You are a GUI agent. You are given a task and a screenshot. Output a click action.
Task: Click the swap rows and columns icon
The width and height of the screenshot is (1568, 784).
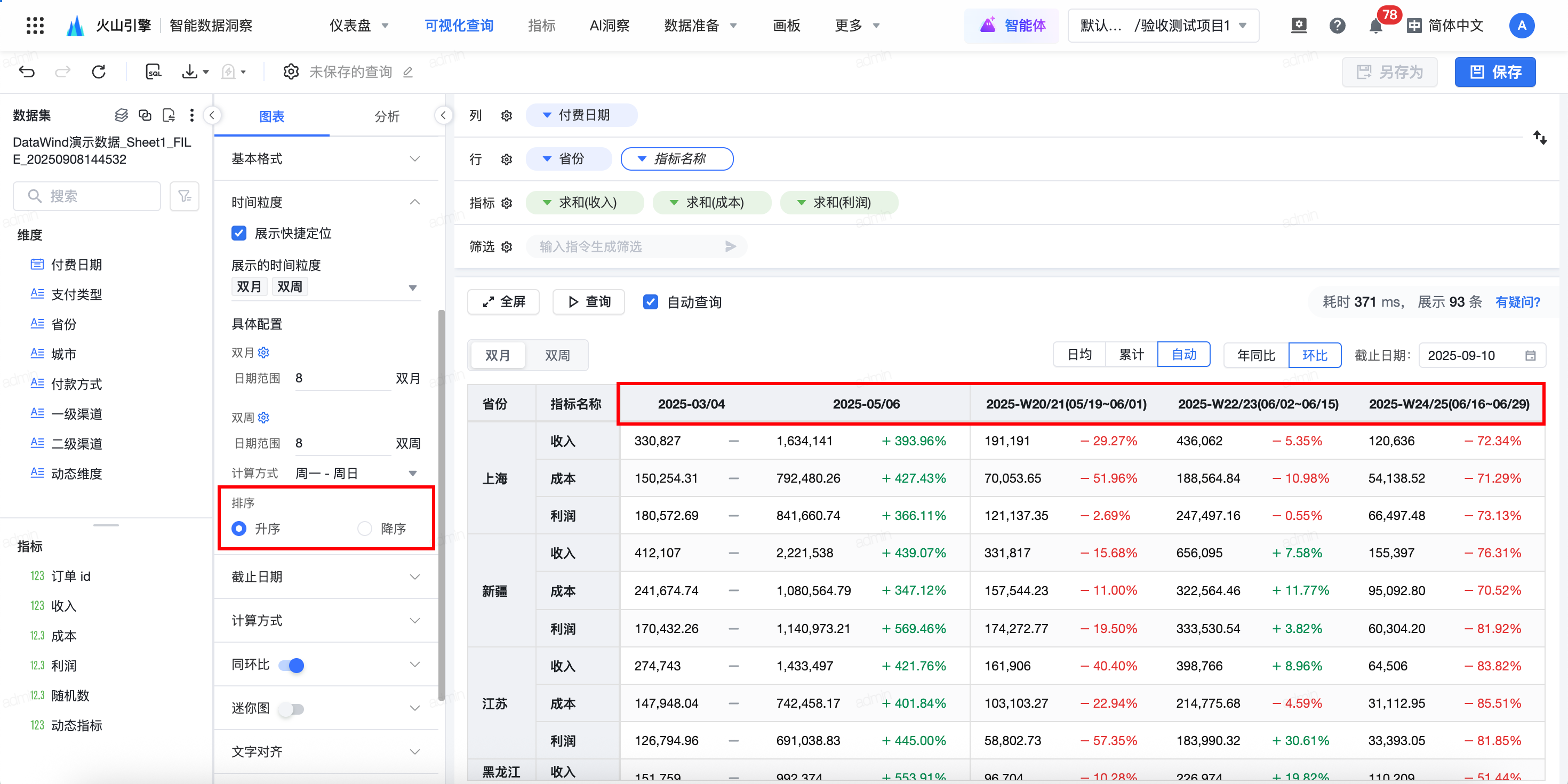click(1539, 138)
